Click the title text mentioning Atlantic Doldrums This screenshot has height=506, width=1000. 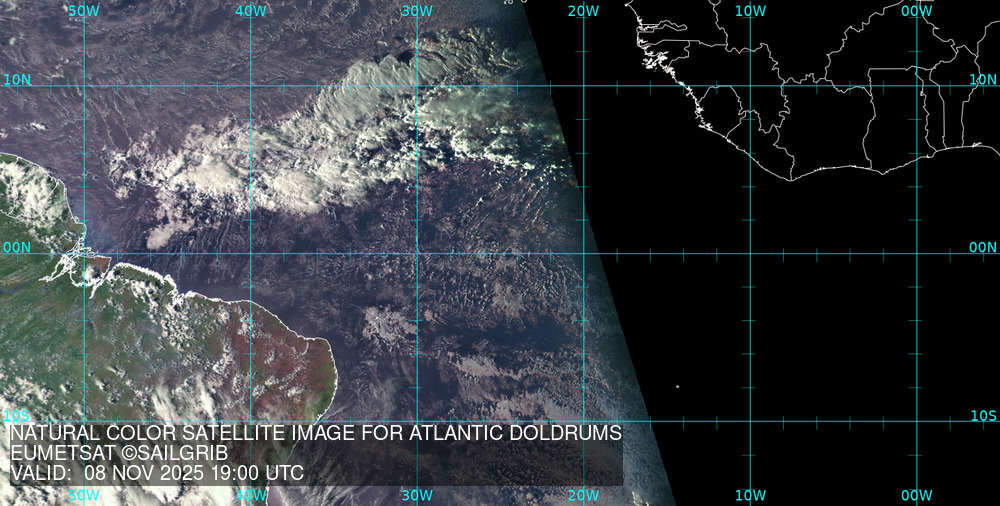coord(316,434)
